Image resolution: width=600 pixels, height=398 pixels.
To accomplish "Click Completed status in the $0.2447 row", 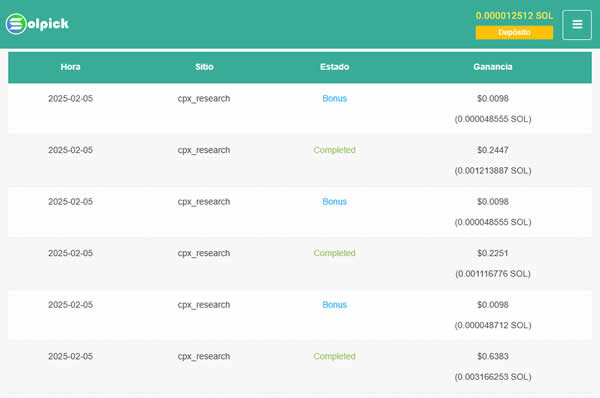I will [334, 150].
